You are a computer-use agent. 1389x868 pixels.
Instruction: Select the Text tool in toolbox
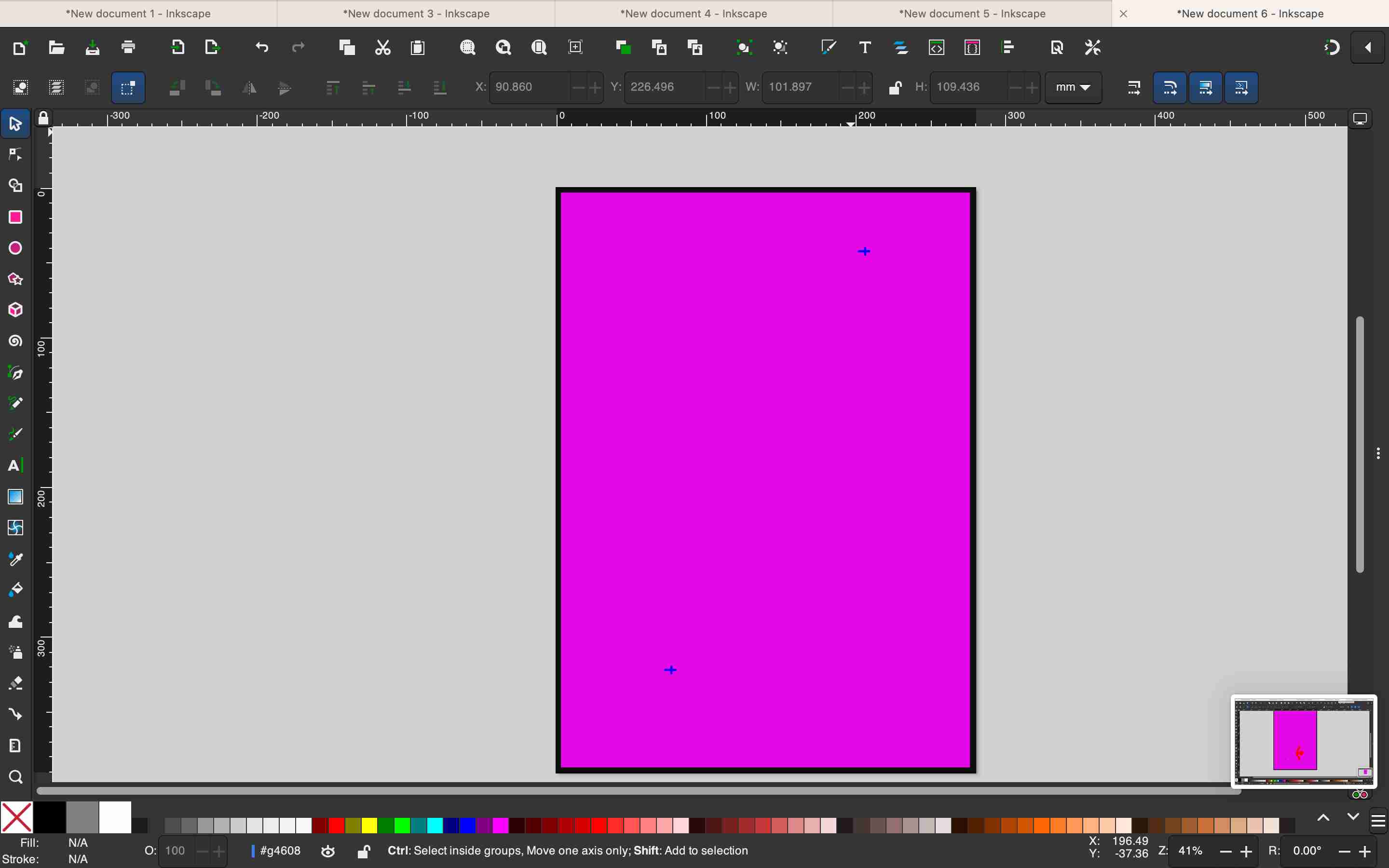[x=15, y=465]
